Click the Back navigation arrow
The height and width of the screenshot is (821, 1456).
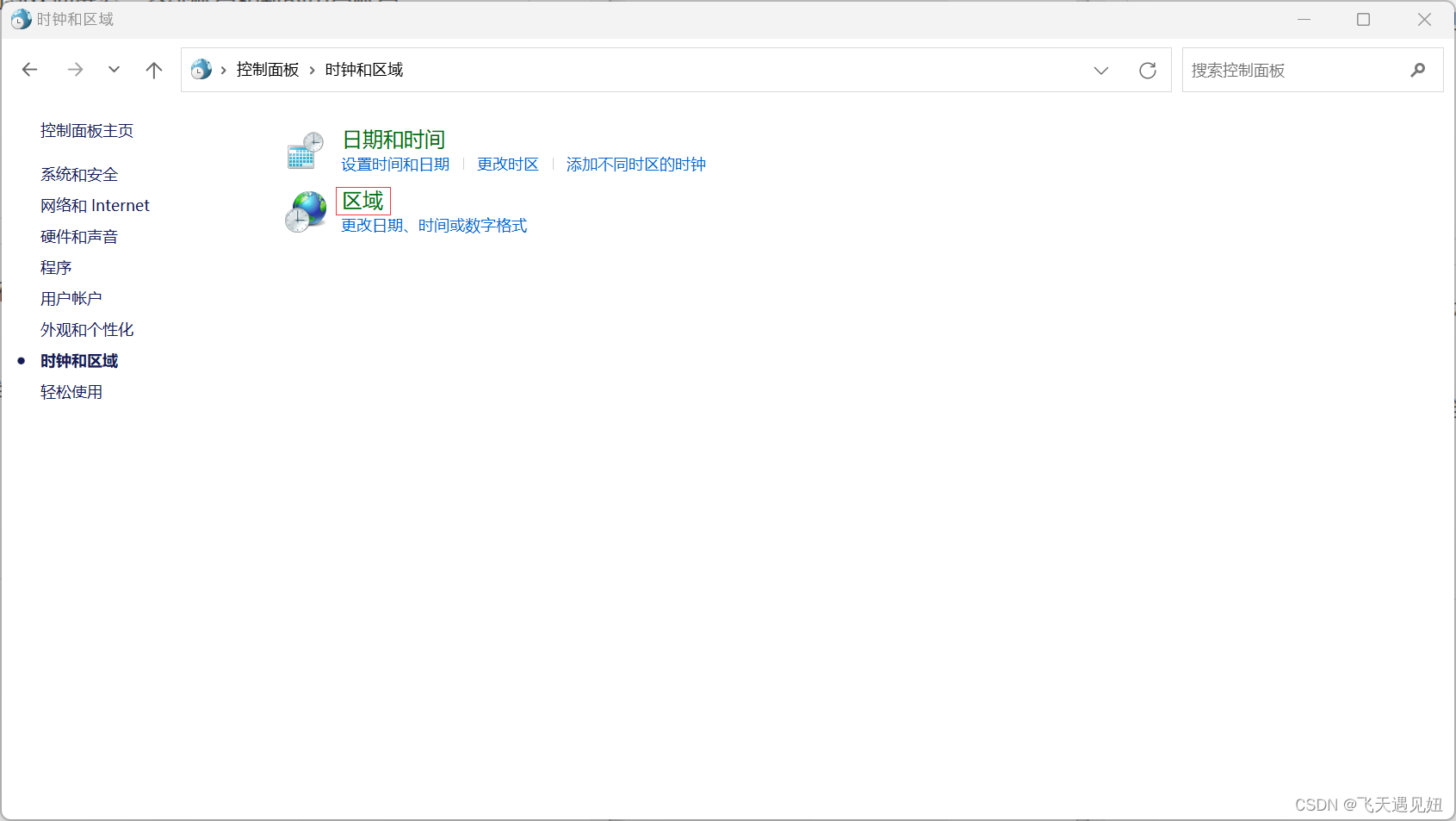pos(30,70)
